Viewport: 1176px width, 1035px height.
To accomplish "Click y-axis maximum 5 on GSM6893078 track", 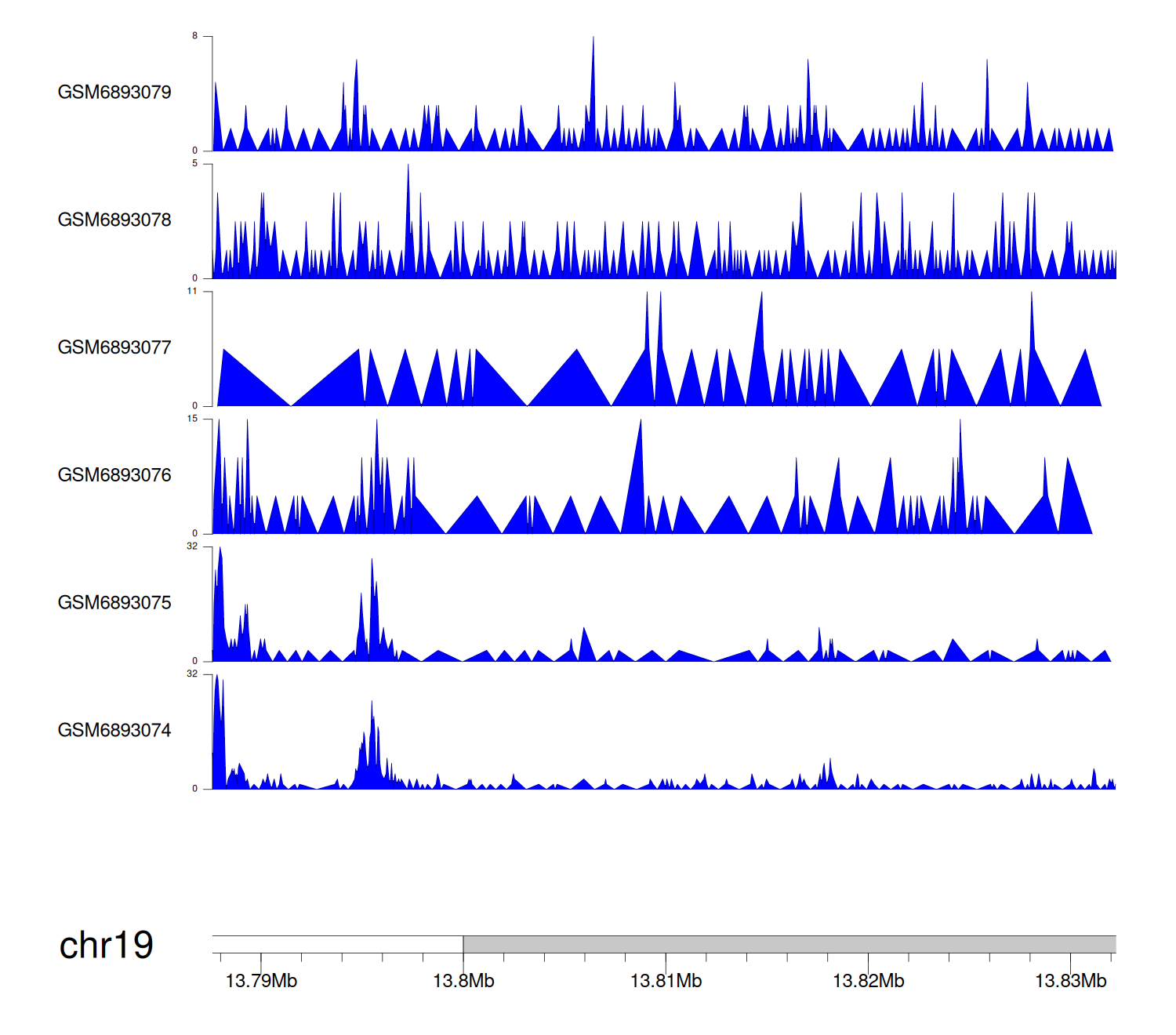I will point(195,164).
